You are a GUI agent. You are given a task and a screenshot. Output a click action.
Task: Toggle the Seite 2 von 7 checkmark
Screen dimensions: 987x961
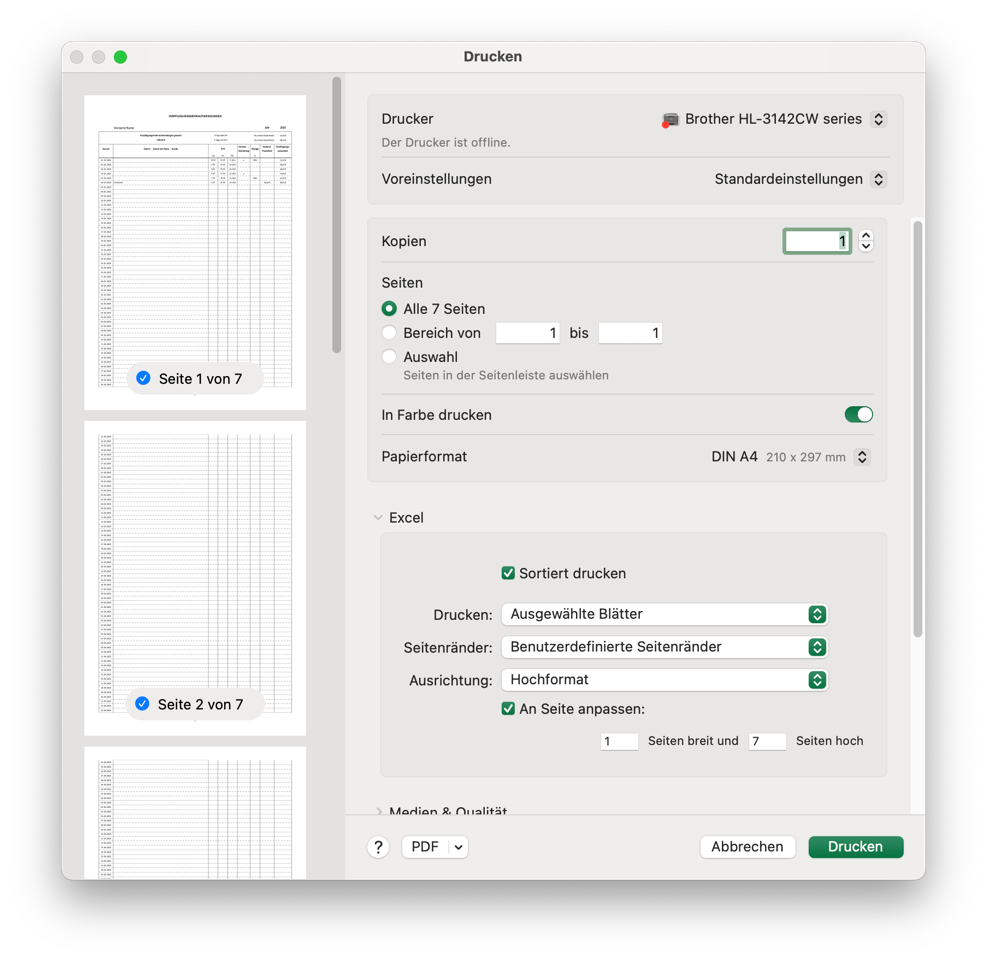[x=143, y=704]
